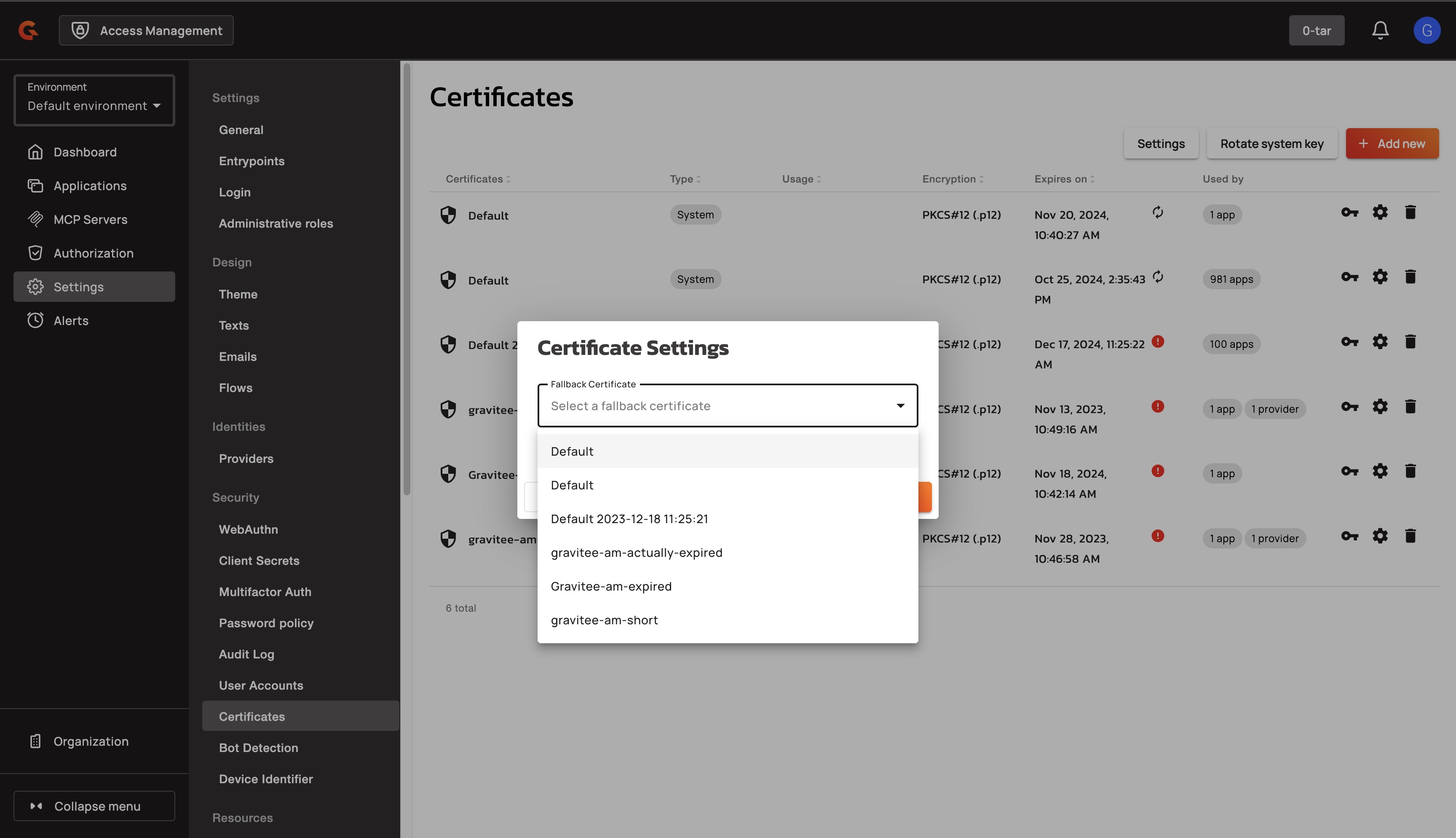Open the Theme design page
Screen dimensions: 1456x838
click(238, 294)
